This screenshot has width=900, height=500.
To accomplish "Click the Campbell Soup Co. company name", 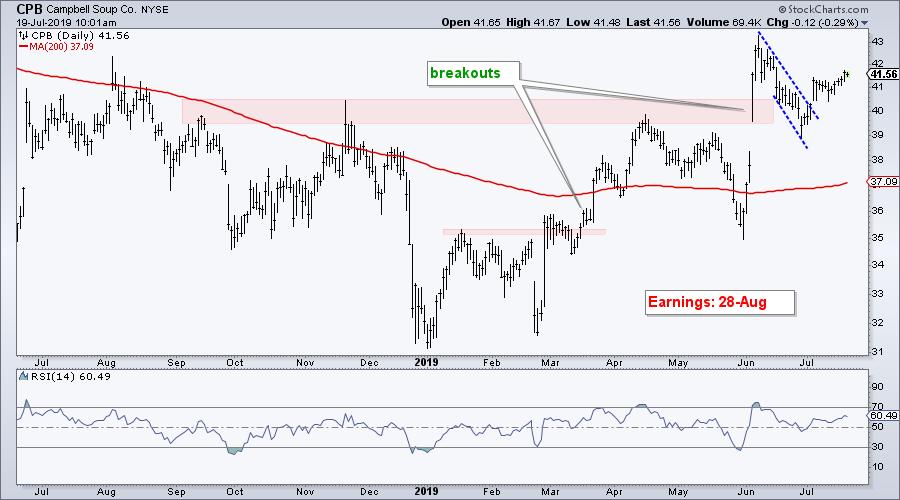I will [91, 9].
